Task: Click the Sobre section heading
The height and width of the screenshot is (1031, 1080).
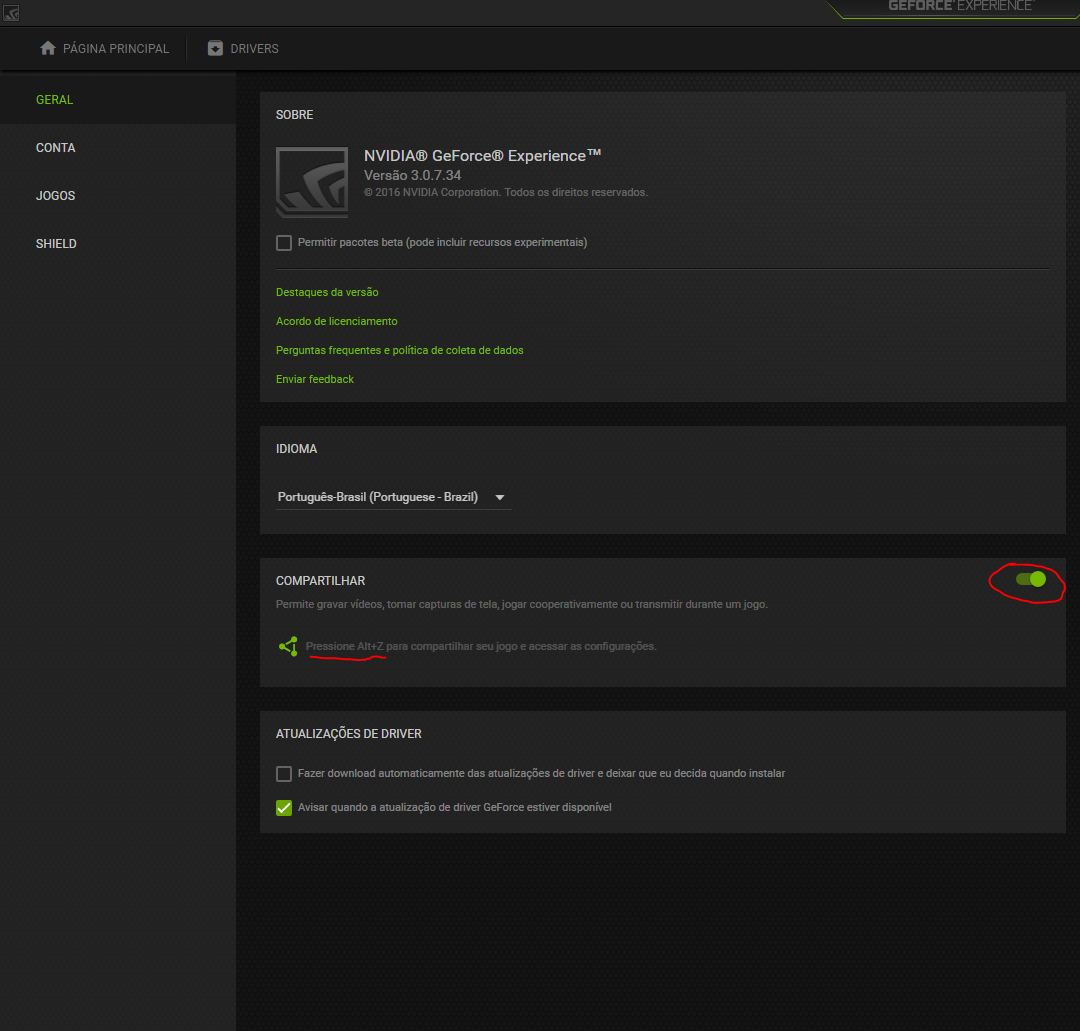Action: click(294, 114)
